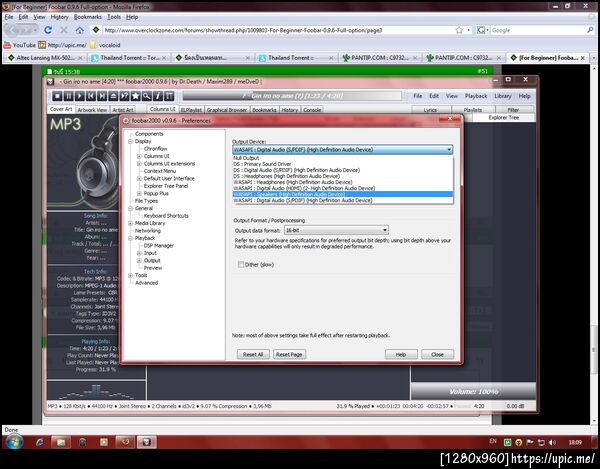Expand the Columns UI extensions node
600x469 pixels.
(139, 163)
